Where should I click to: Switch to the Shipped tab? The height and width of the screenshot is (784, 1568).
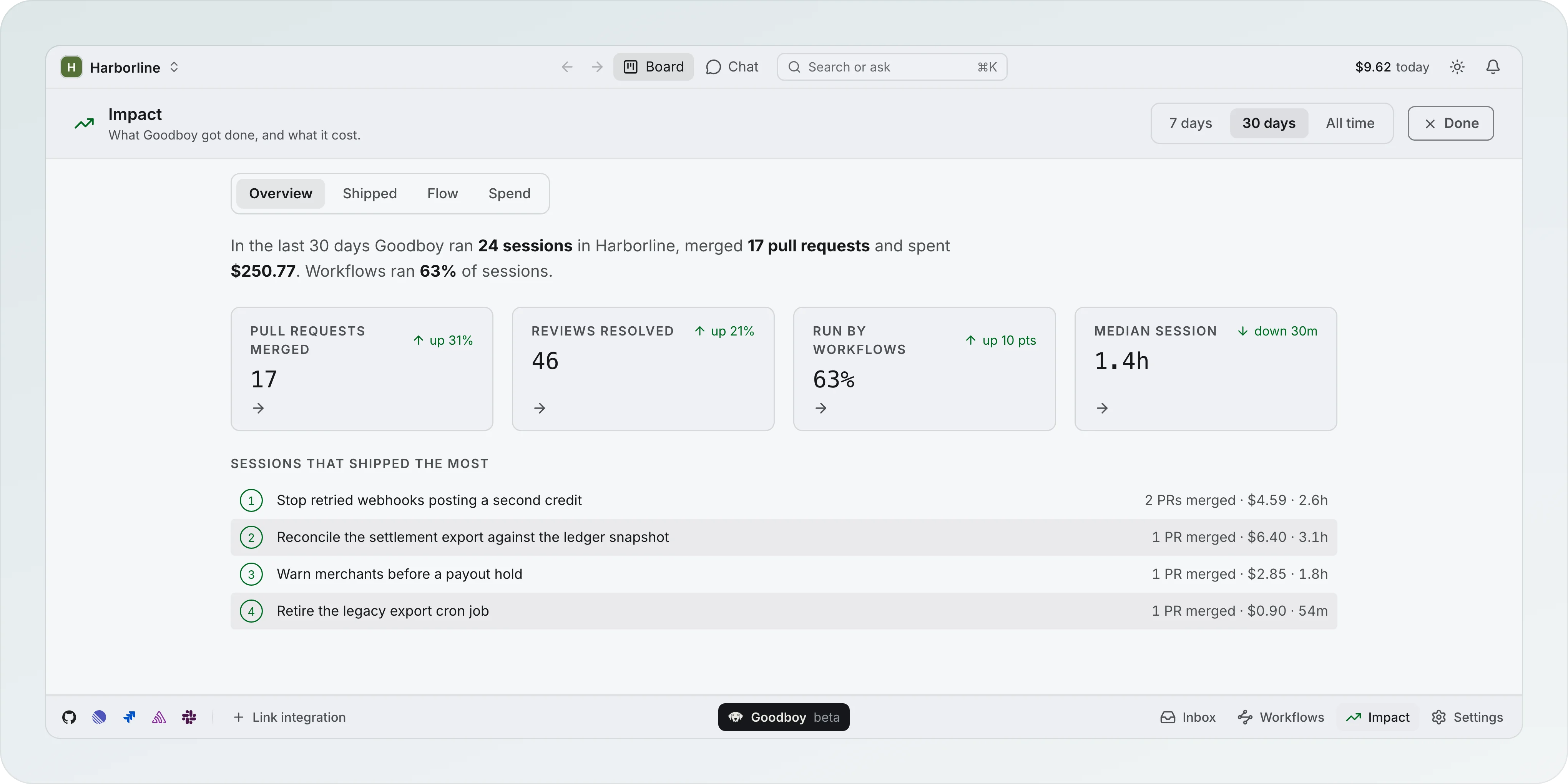pos(369,194)
